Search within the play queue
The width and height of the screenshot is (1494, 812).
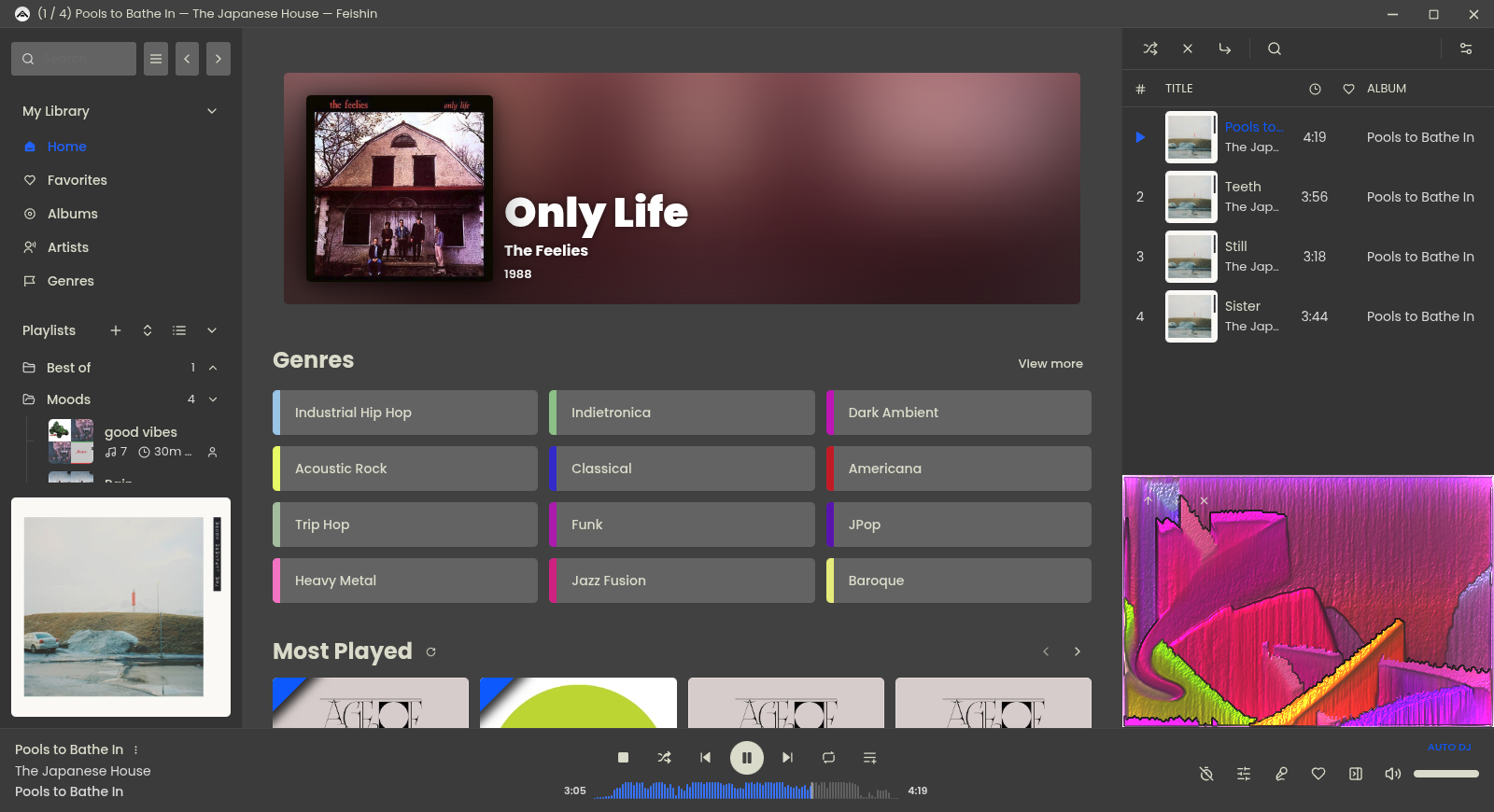point(1275,49)
